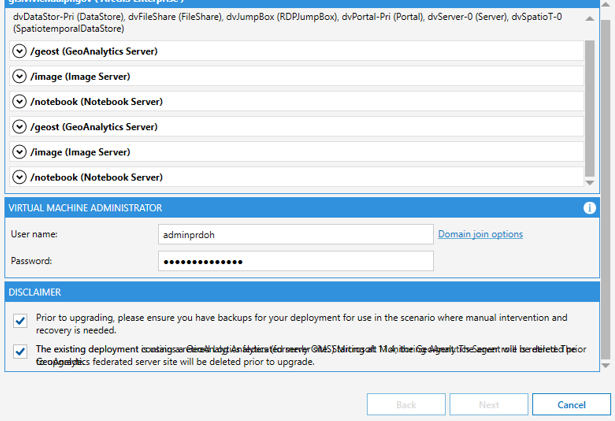Open the Domain join options link
The width and height of the screenshot is (615, 421).
(480, 234)
